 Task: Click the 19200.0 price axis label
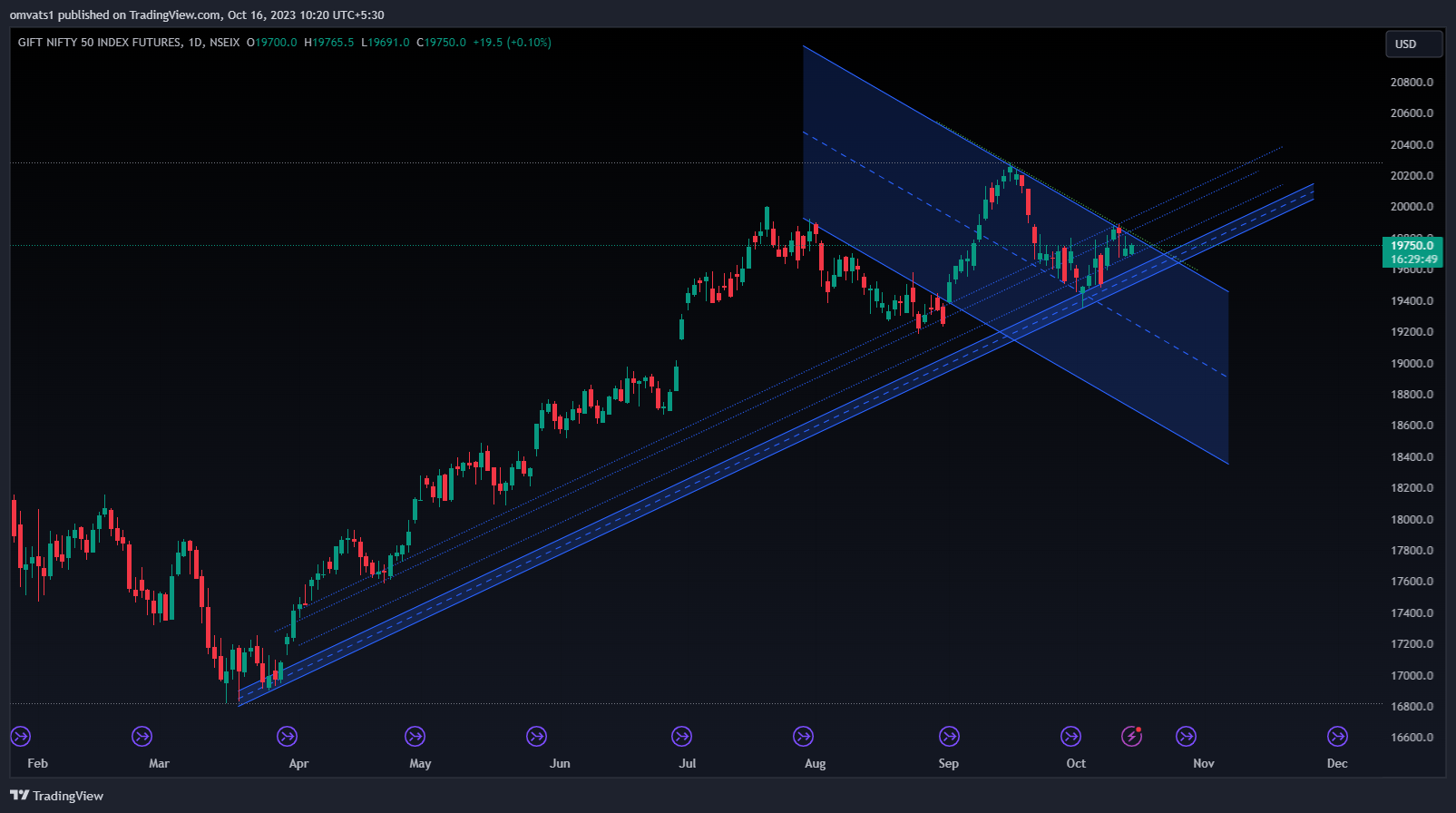point(1412,332)
